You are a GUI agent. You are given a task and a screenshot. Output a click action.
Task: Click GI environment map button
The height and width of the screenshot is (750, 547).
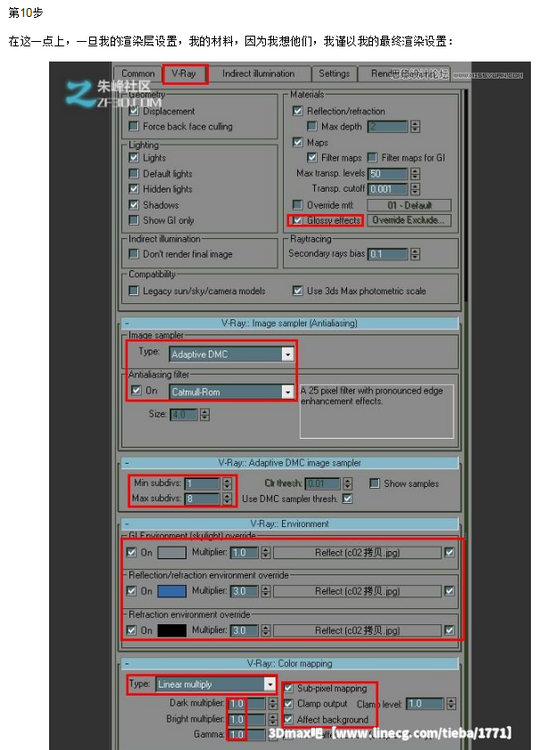pyautogui.click(x=357, y=552)
